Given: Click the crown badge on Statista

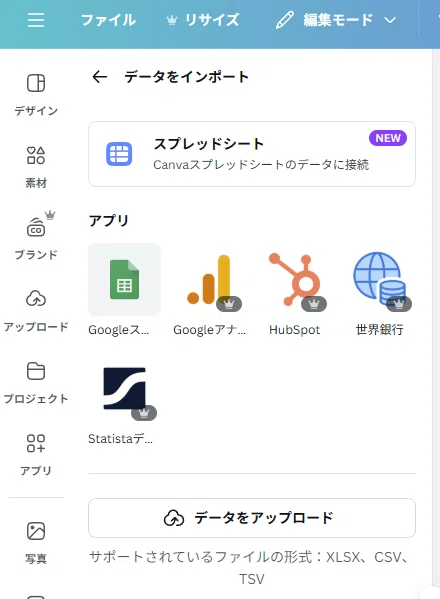Looking at the screenshot, I should tap(144, 413).
